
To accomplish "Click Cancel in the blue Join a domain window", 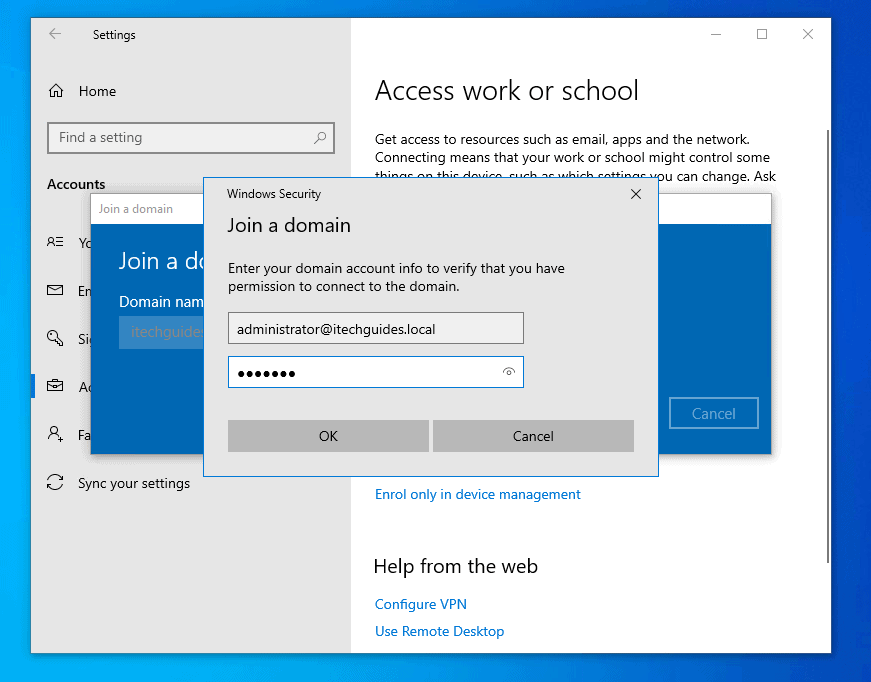I will point(714,413).
